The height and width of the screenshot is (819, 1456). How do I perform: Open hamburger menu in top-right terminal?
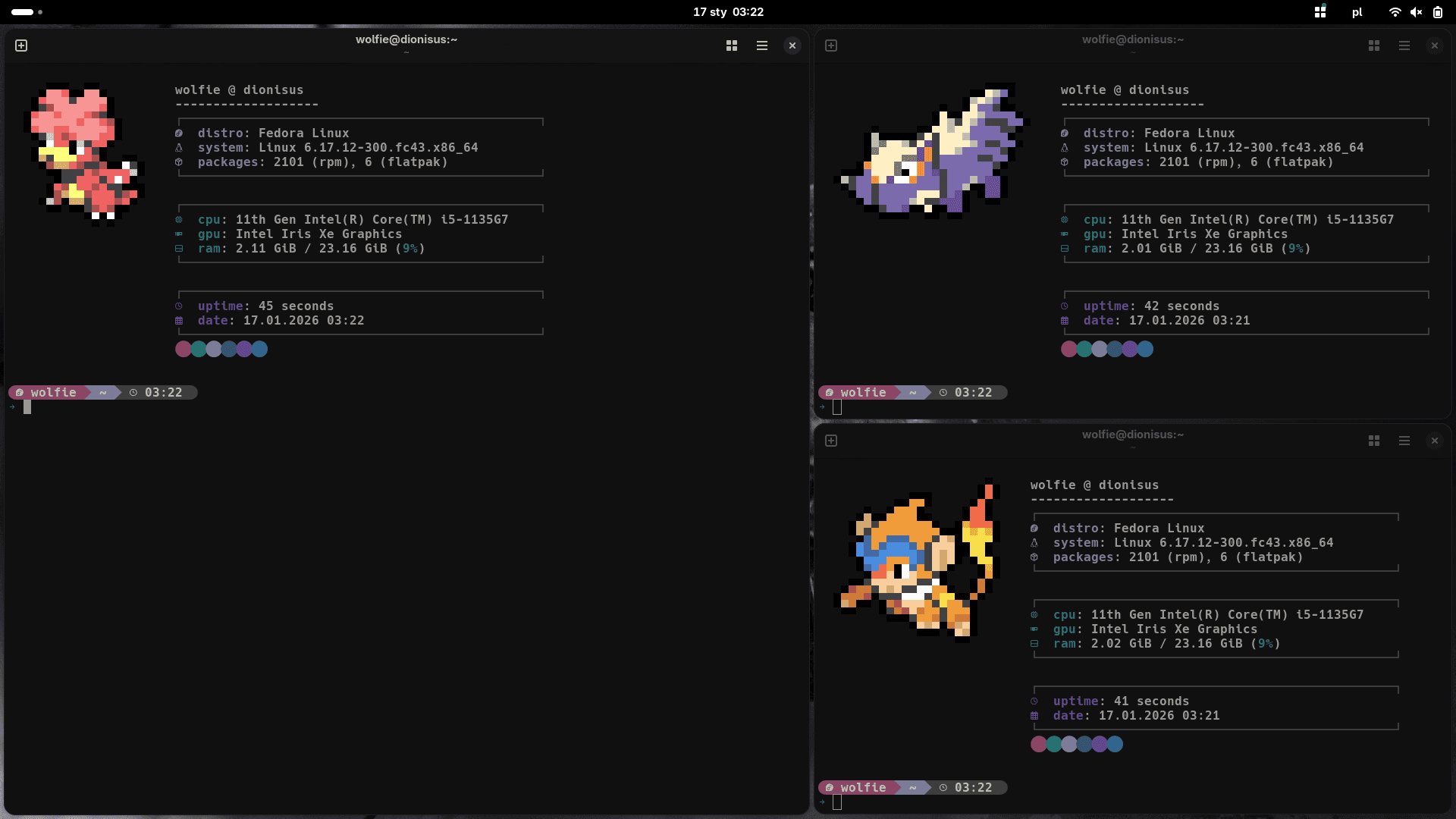click(1404, 45)
